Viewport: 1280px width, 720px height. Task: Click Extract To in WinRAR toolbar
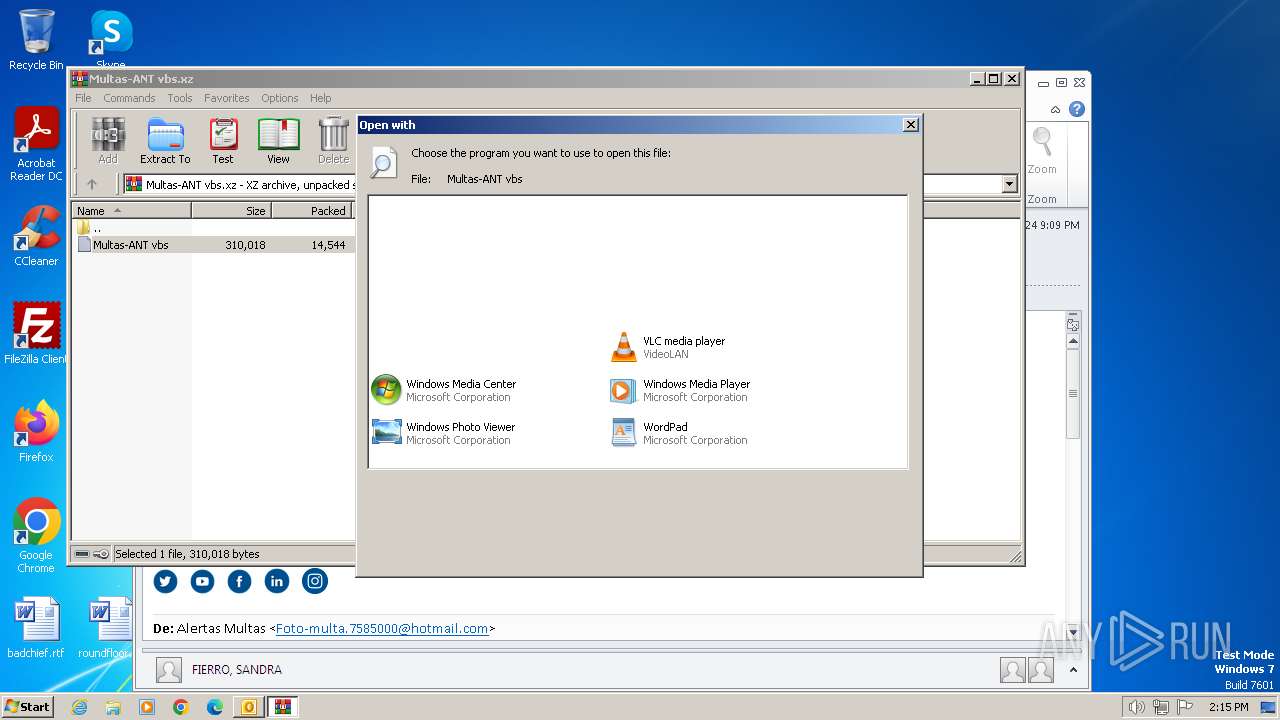[165, 141]
